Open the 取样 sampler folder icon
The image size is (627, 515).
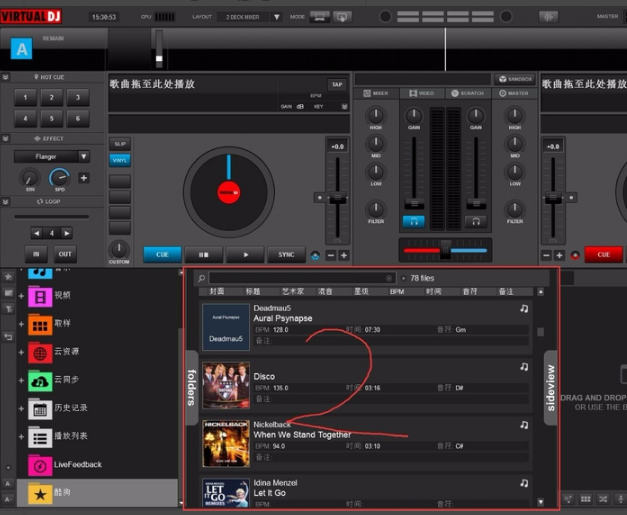click(40, 325)
